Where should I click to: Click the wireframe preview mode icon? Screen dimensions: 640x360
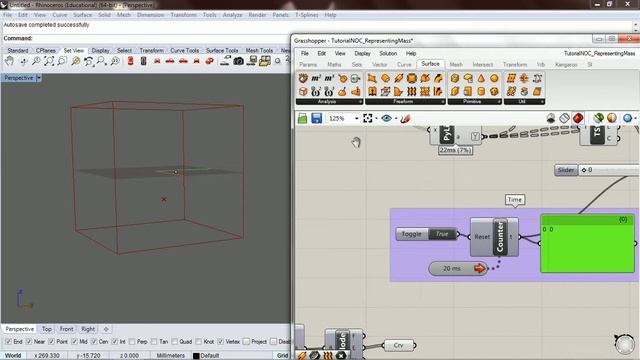(x=564, y=118)
